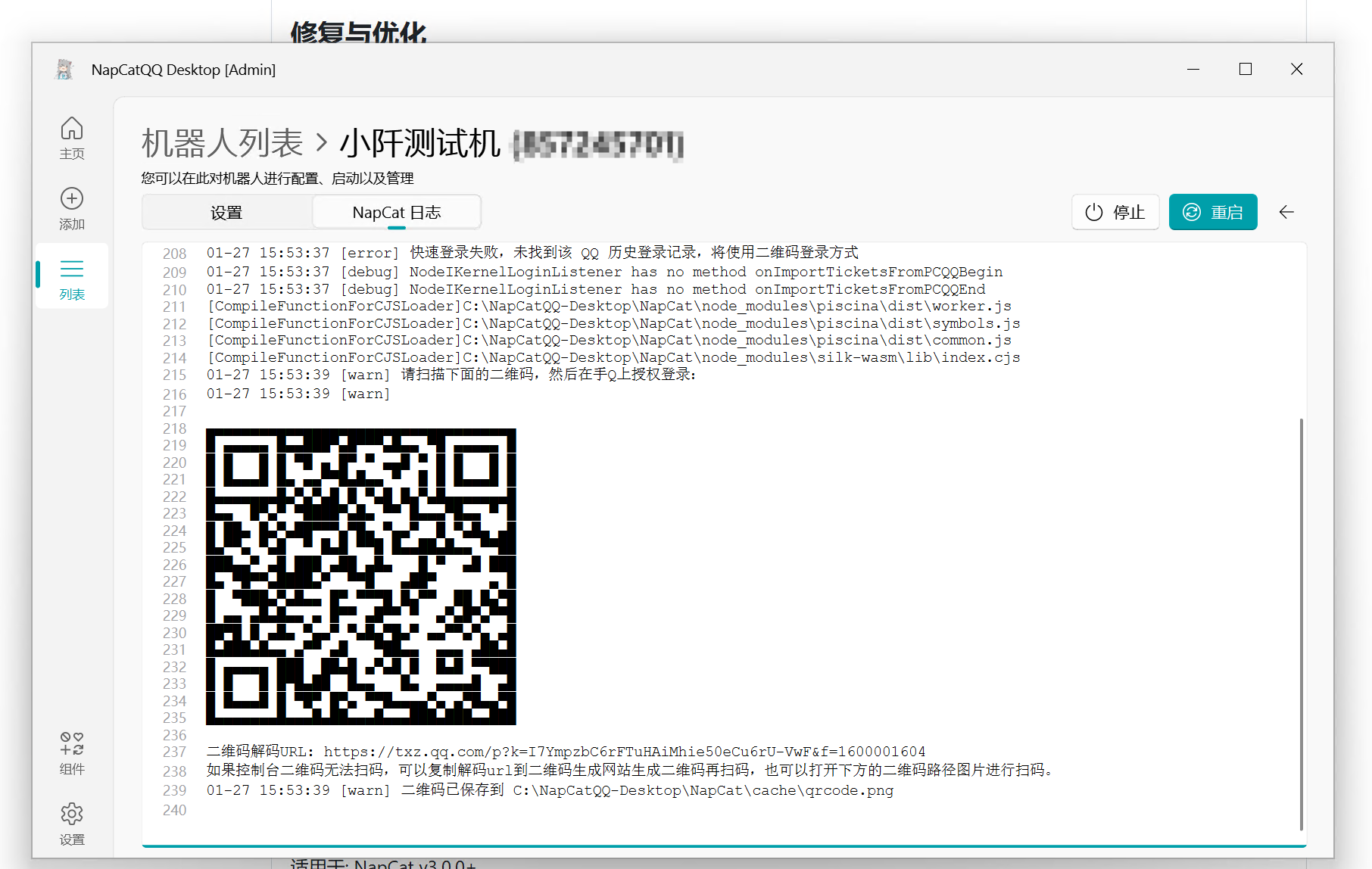The height and width of the screenshot is (869, 1372).
Task: Minimize the NapCatQQ Desktop window
Action: [1193, 70]
